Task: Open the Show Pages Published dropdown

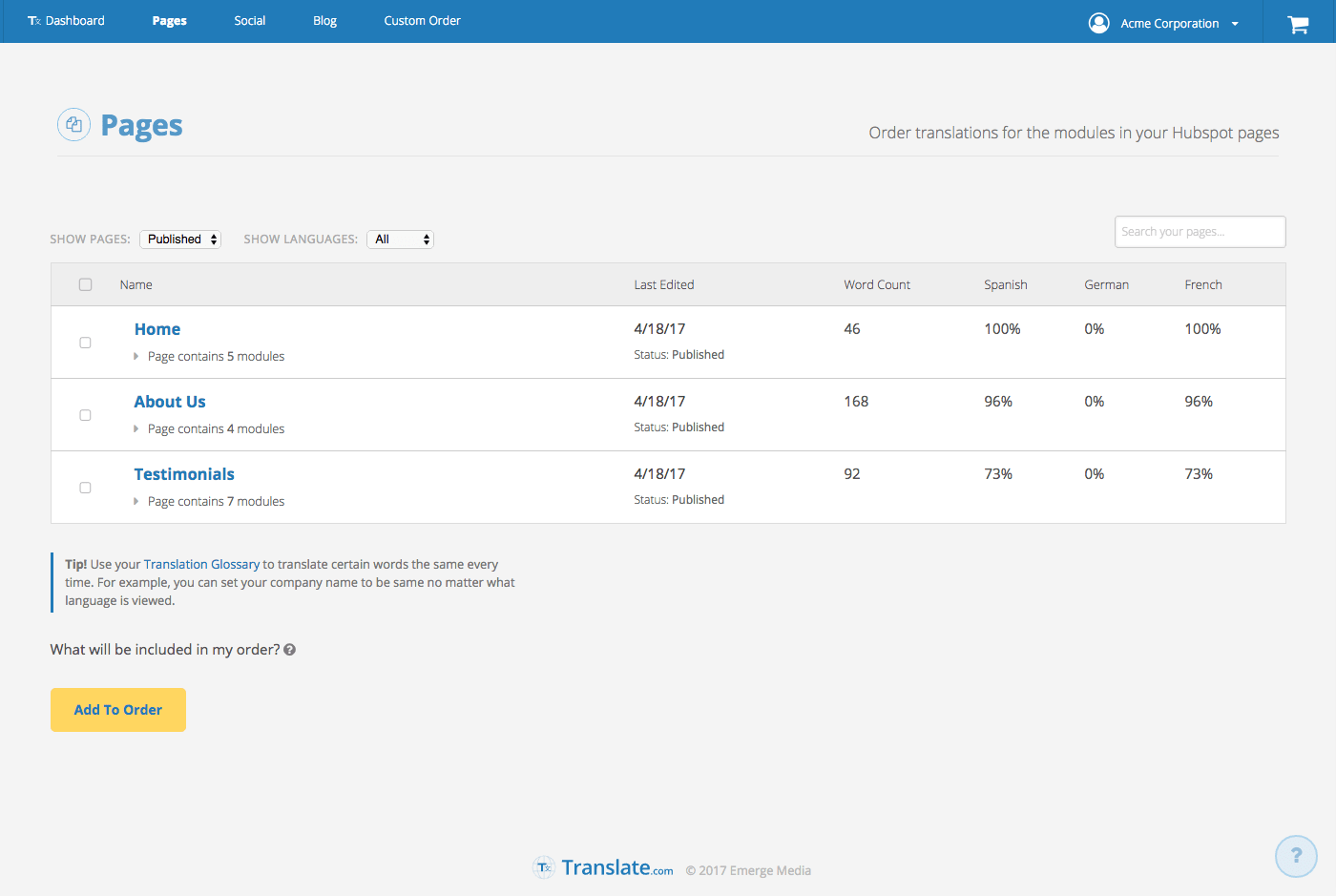Action: 180,240
